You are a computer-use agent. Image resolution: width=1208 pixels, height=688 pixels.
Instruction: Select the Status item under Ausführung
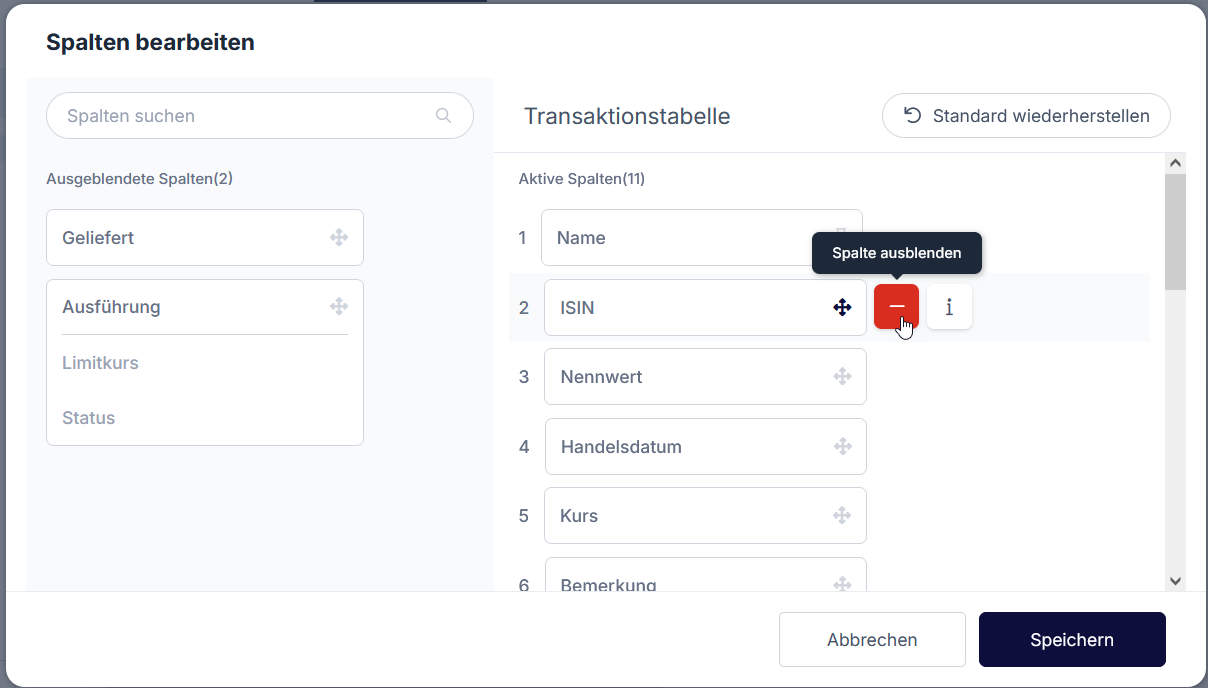(x=89, y=418)
